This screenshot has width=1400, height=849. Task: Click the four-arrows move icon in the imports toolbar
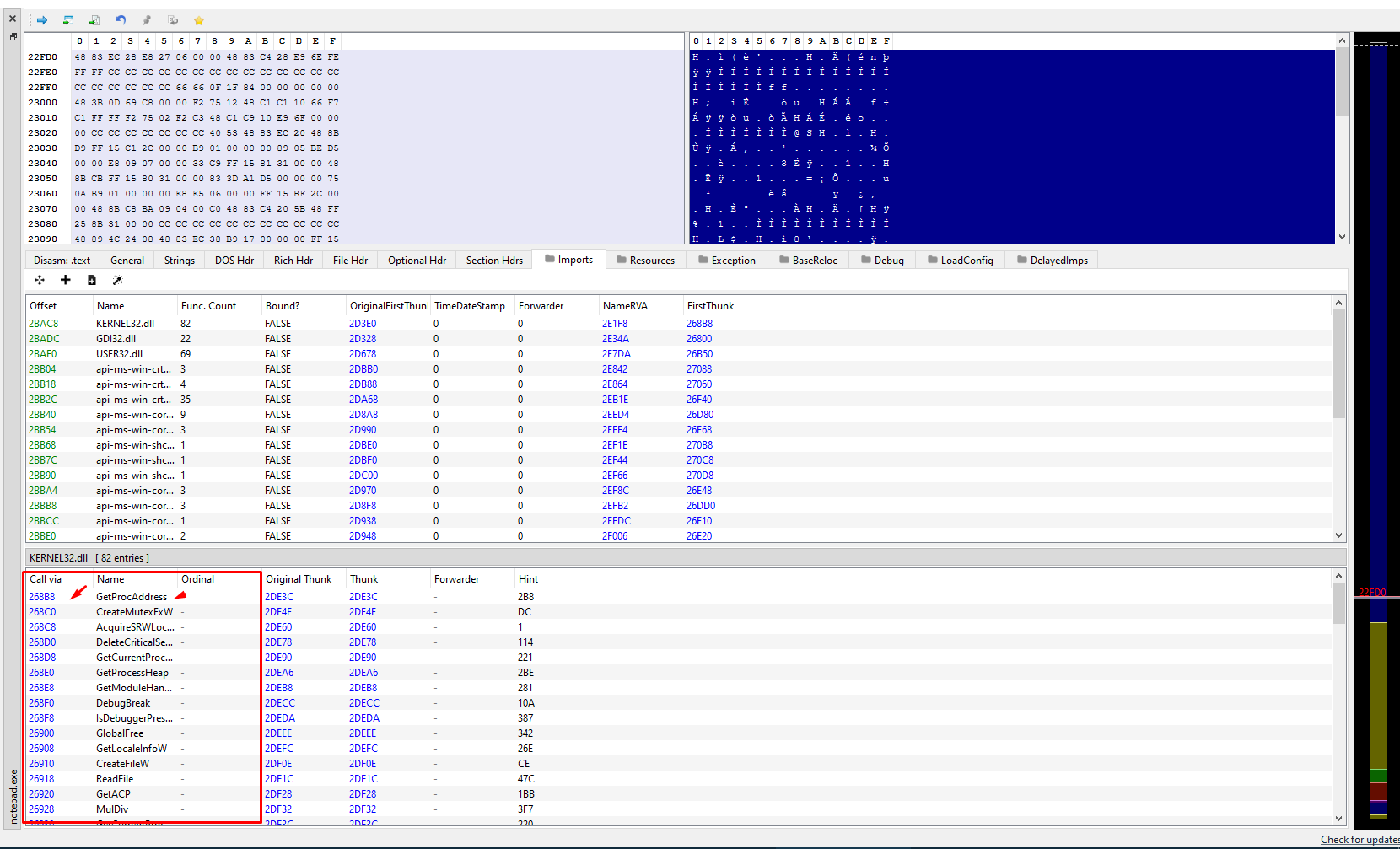(x=40, y=280)
